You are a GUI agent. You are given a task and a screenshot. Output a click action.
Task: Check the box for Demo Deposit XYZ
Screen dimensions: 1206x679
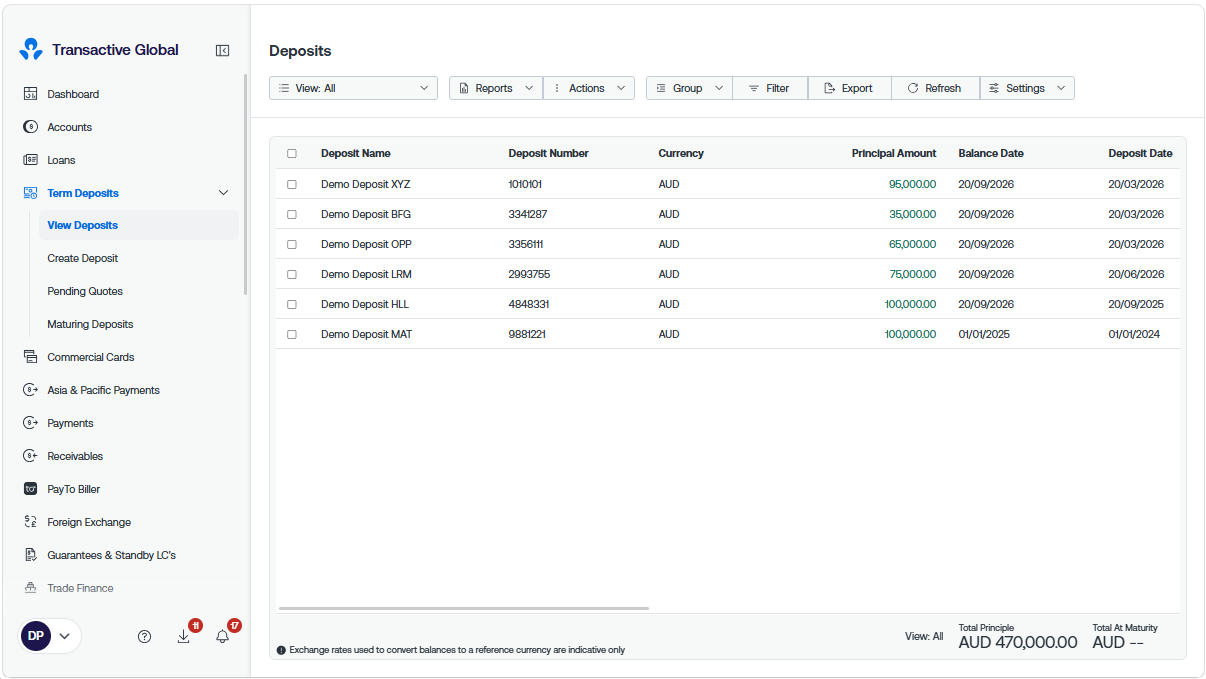click(x=292, y=184)
